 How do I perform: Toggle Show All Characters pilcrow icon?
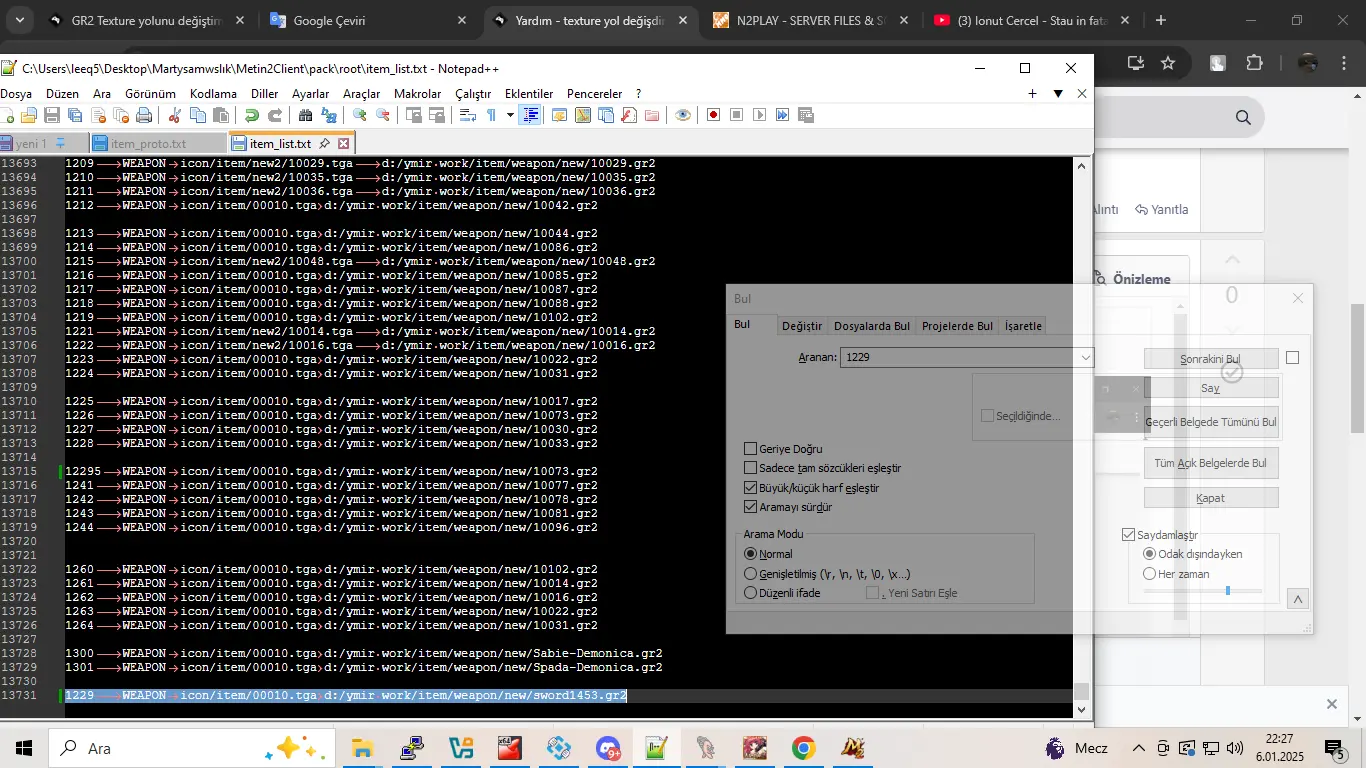pos(491,115)
